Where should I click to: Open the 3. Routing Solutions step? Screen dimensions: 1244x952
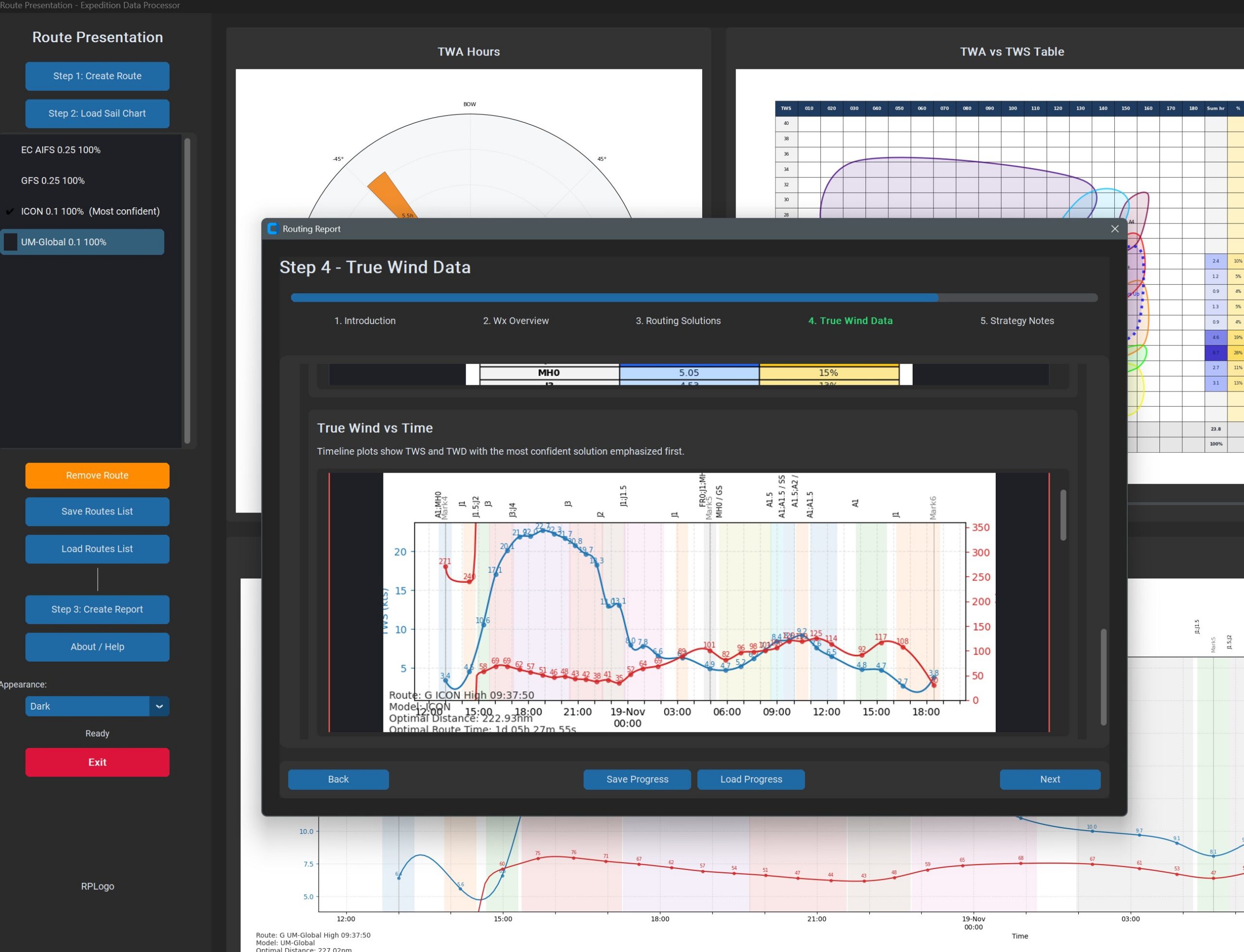[677, 321]
